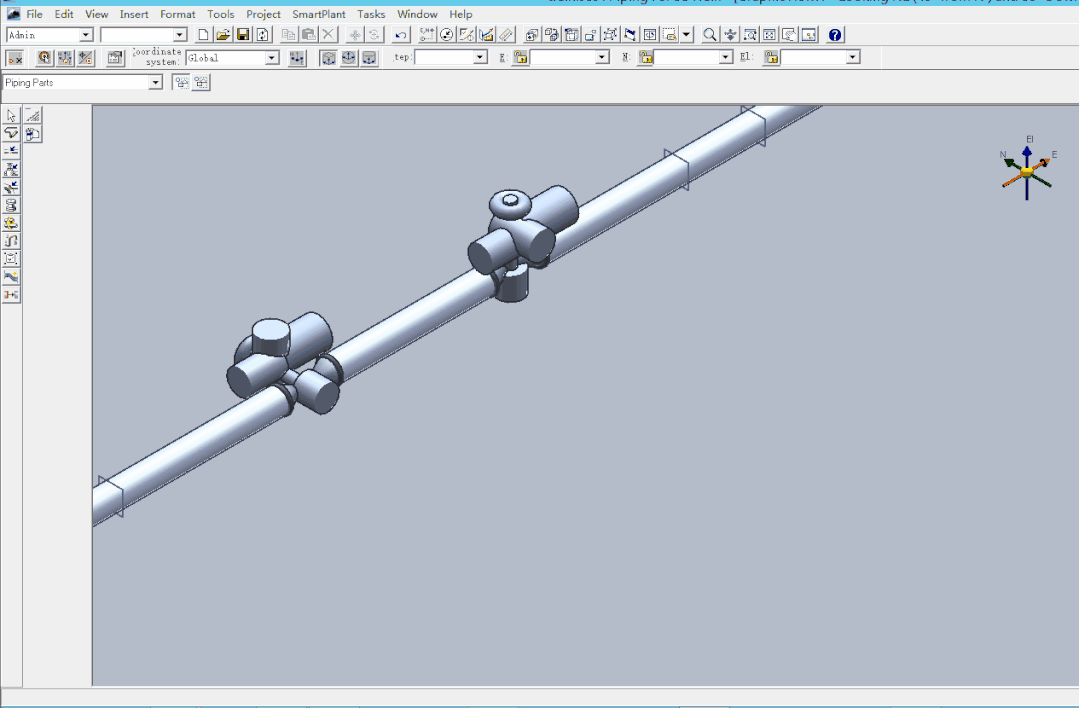Click the Refresh workspace icon
Viewport: 1079px width, 708px height.
(263, 34)
